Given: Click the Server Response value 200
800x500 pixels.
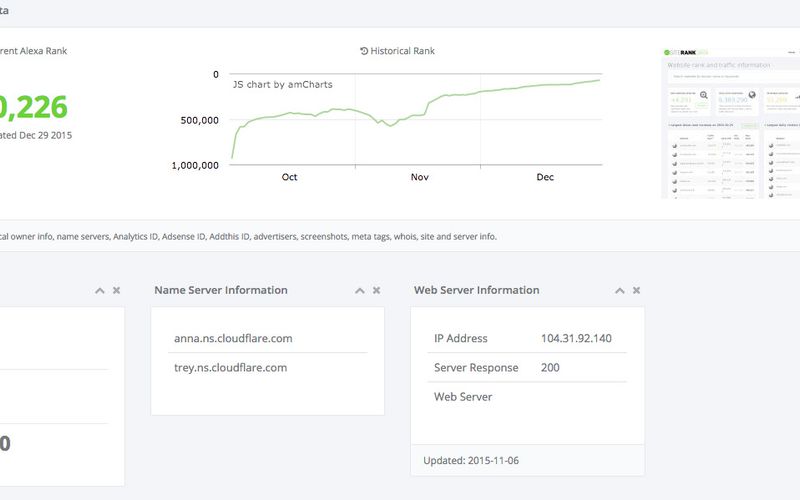Looking at the screenshot, I should click(552, 367).
